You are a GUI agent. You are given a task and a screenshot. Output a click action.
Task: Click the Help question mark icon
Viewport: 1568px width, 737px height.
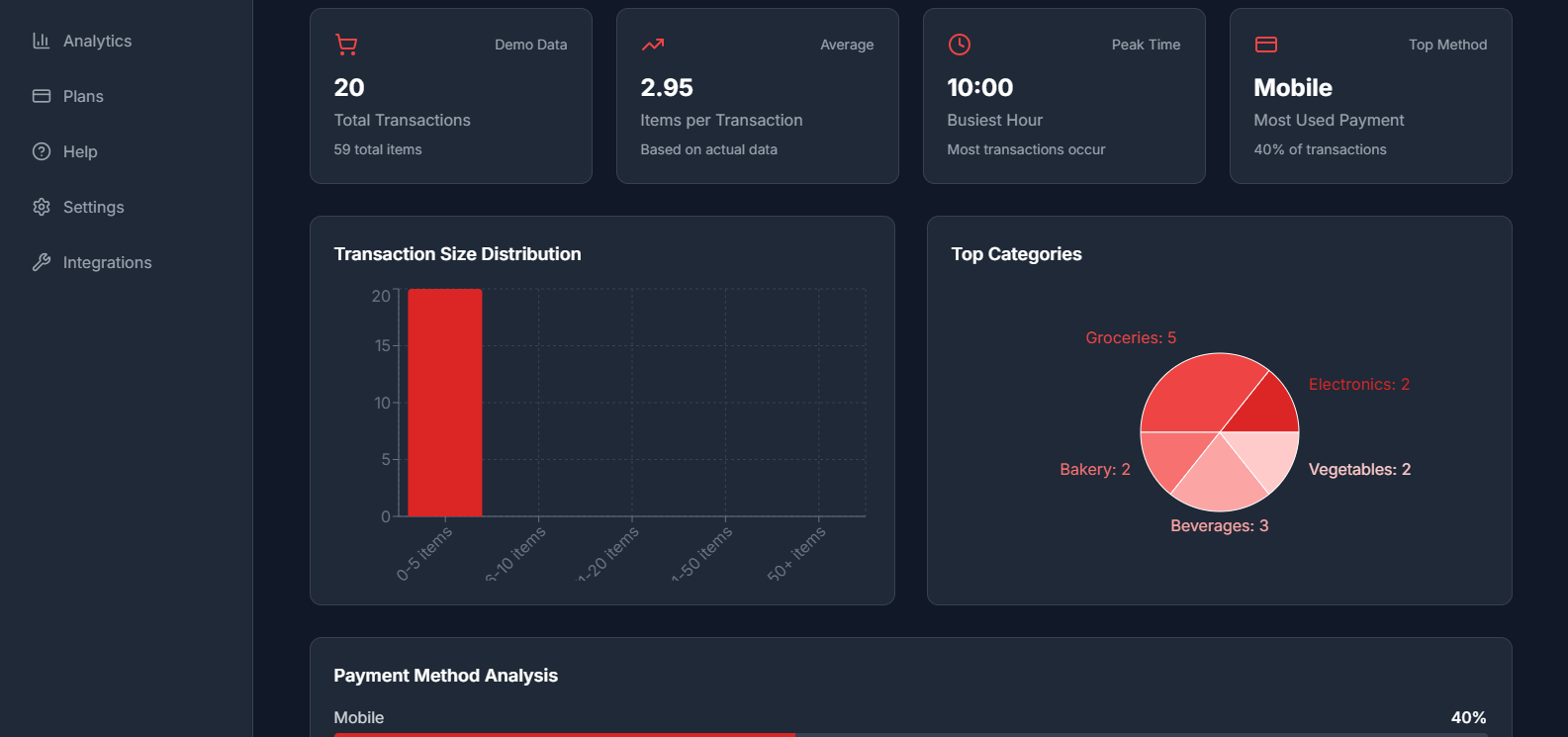click(42, 151)
